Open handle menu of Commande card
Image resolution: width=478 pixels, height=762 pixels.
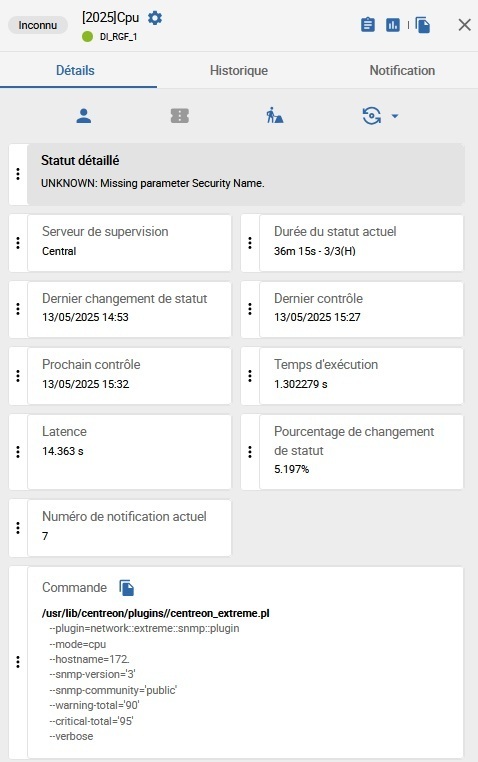point(18,662)
